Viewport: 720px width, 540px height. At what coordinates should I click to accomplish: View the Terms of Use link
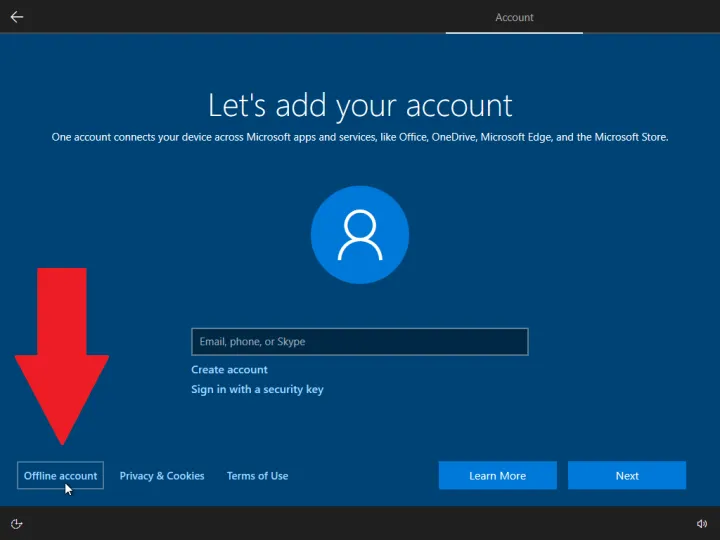tap(257, 476)
